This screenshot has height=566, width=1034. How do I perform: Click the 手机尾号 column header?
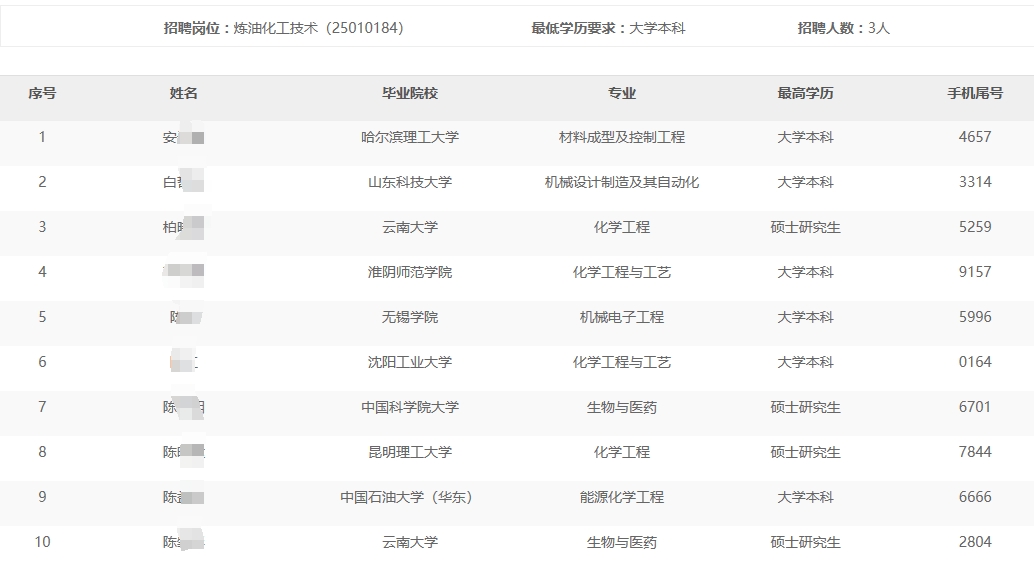[975, 93]
